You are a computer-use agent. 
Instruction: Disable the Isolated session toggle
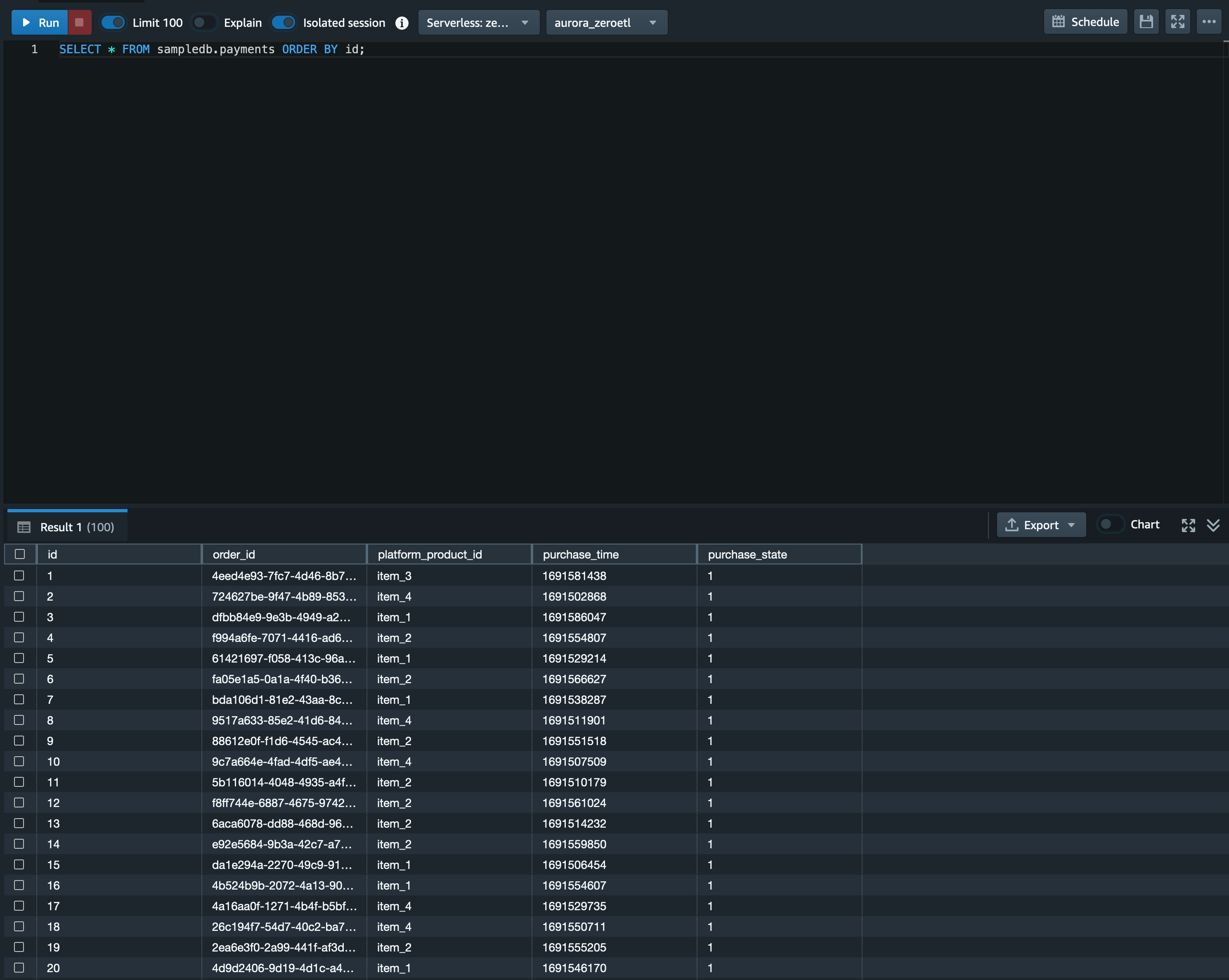pyautogui.click(x=283, y=23)
